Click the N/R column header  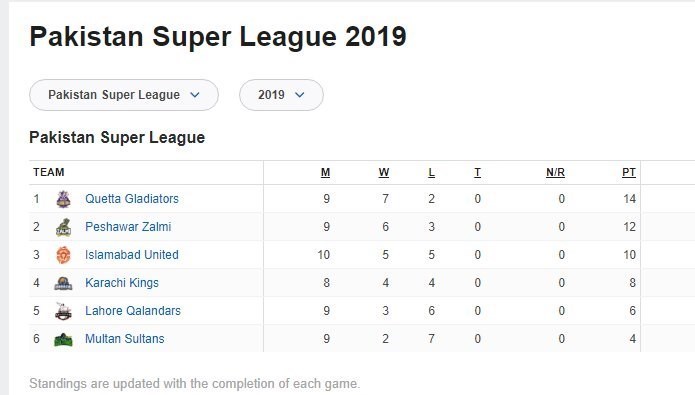click(555, 172)
